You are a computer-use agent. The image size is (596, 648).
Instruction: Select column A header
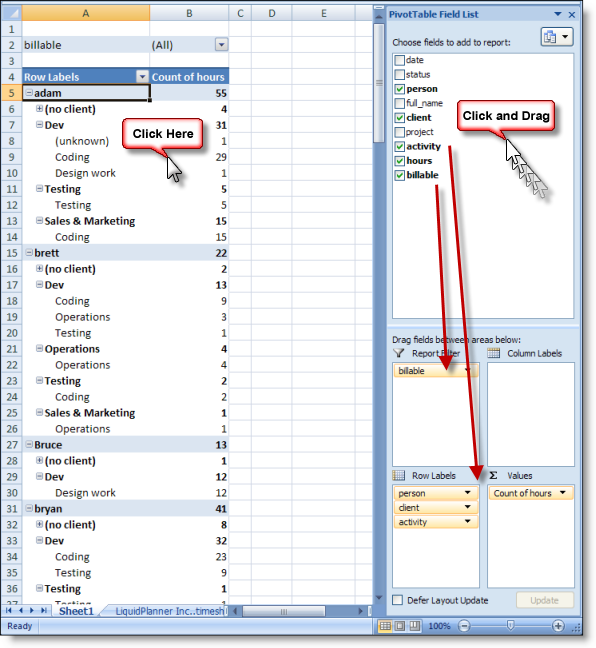click(x=86, y=13)
